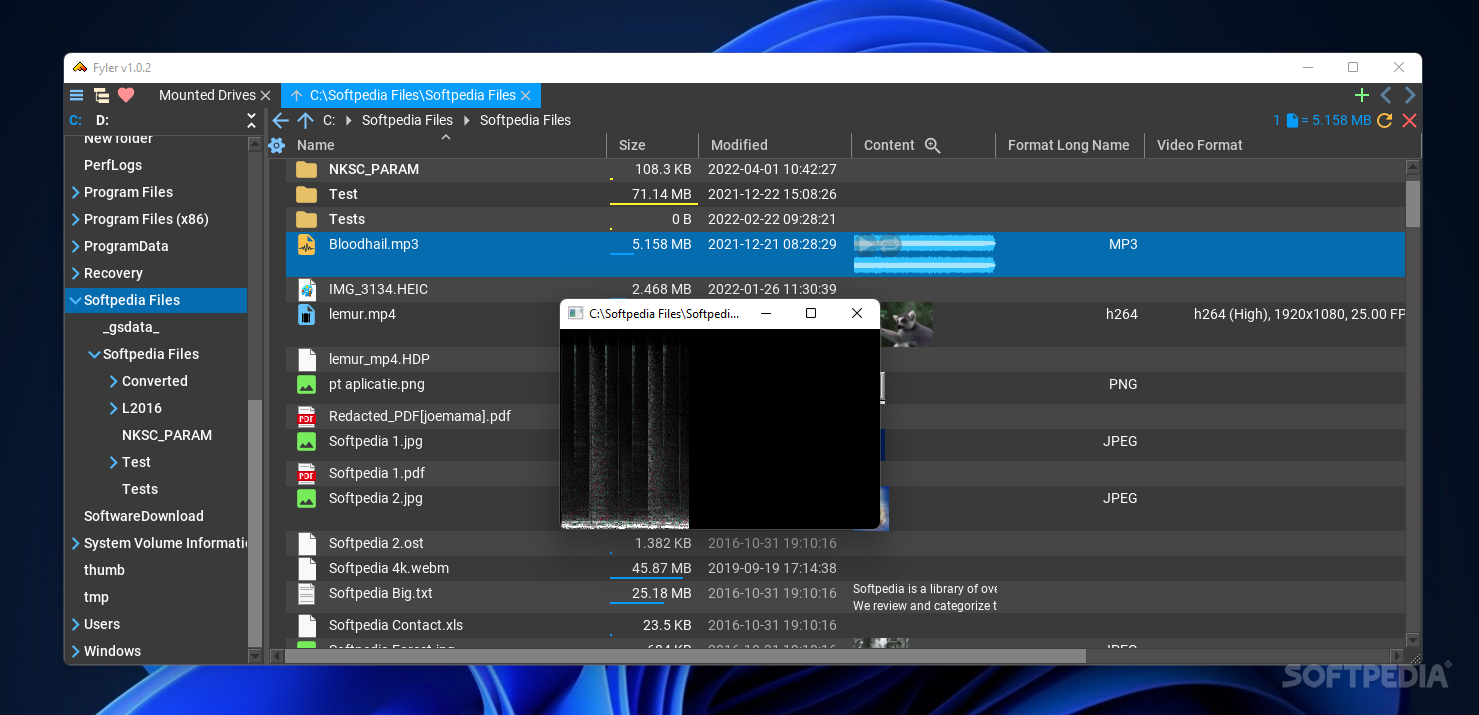Expand the Converted tree node
1479x715 pixels.
click(114, 381)
